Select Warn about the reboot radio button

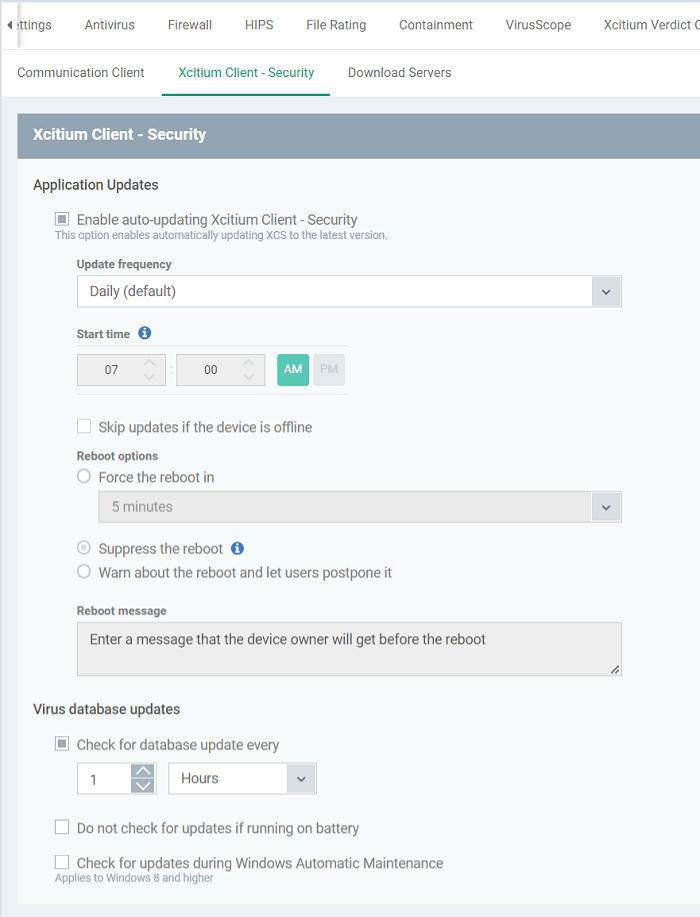(83, 571)
